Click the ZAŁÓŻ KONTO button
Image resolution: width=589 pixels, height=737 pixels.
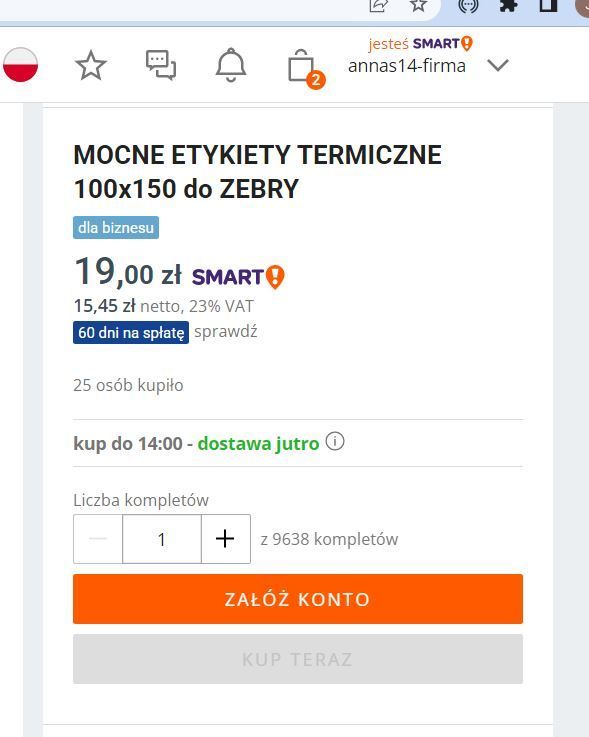(x=298, y=599)
